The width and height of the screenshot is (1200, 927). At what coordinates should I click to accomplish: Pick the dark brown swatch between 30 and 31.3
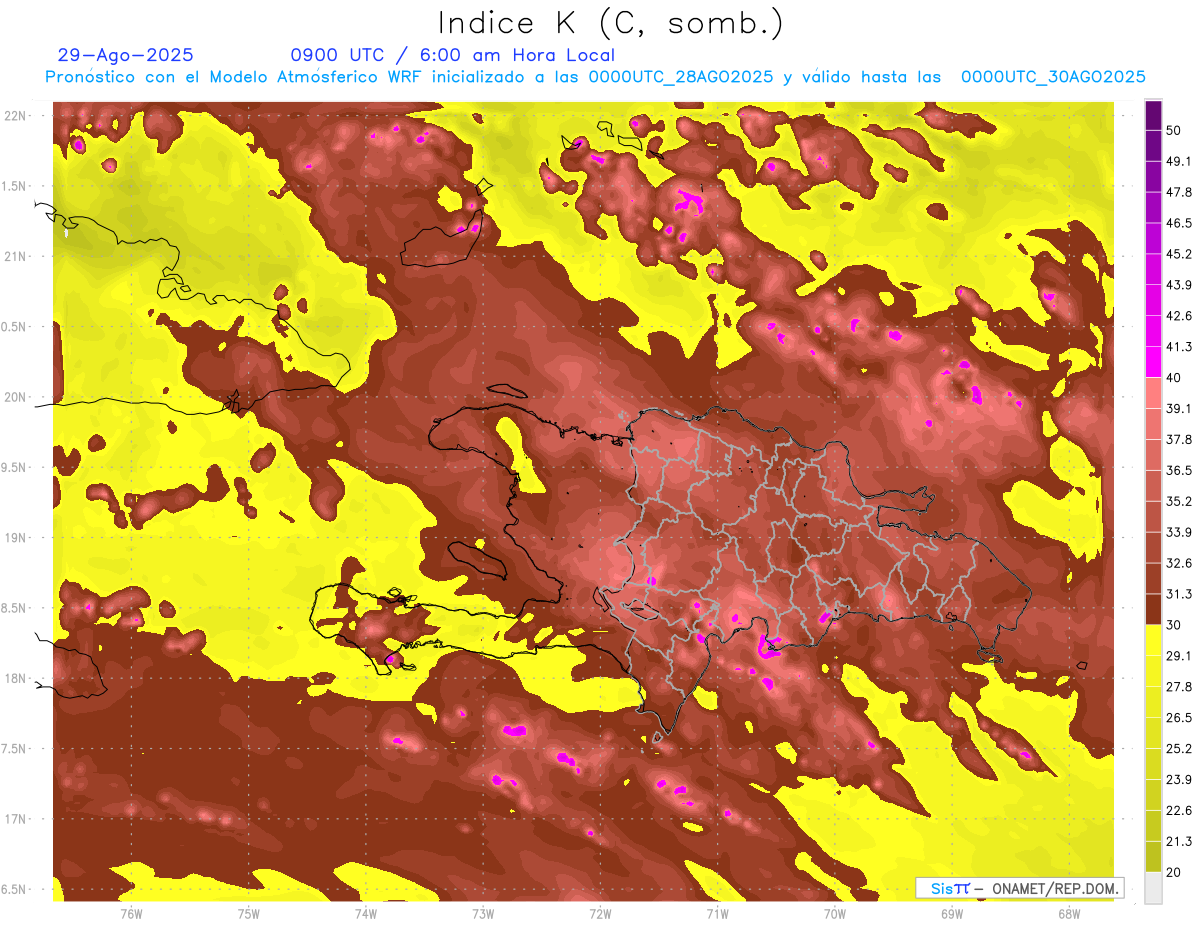click(1153, 609)
